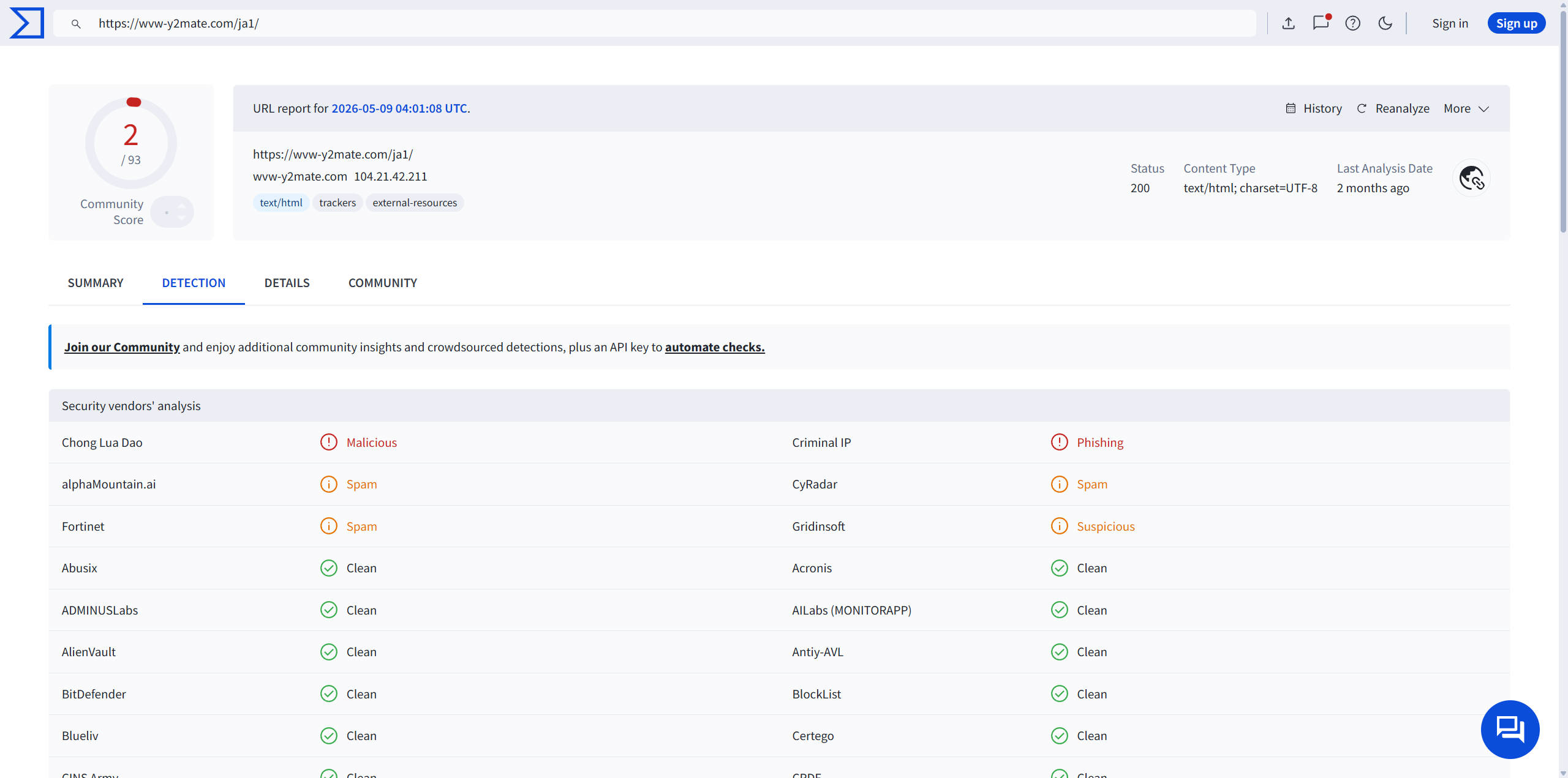Click the History calendar icon
Screen dimensions: 1568x778
coord(1290,108)
